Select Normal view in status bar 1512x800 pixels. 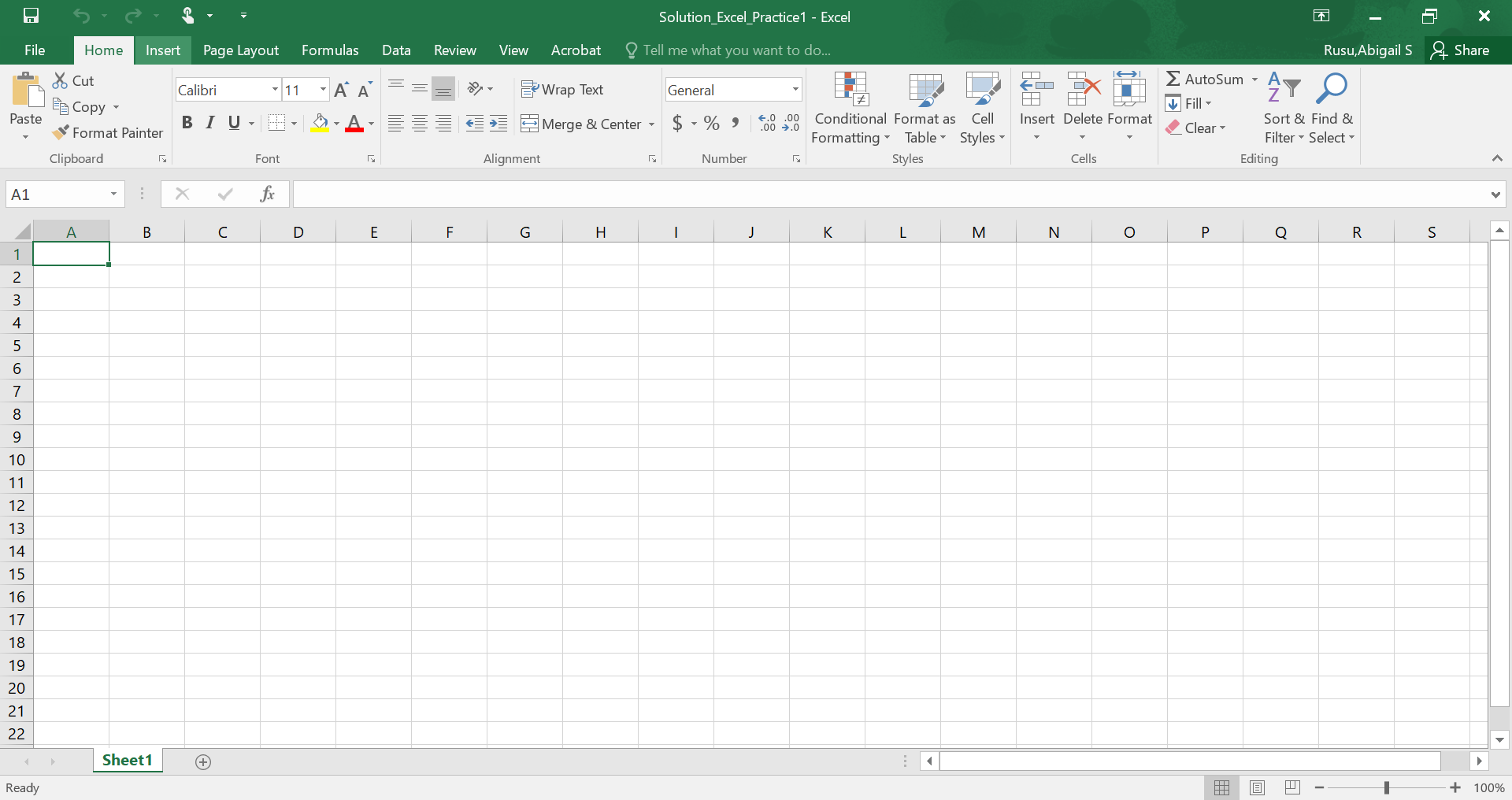click(x=1221, y=787)
